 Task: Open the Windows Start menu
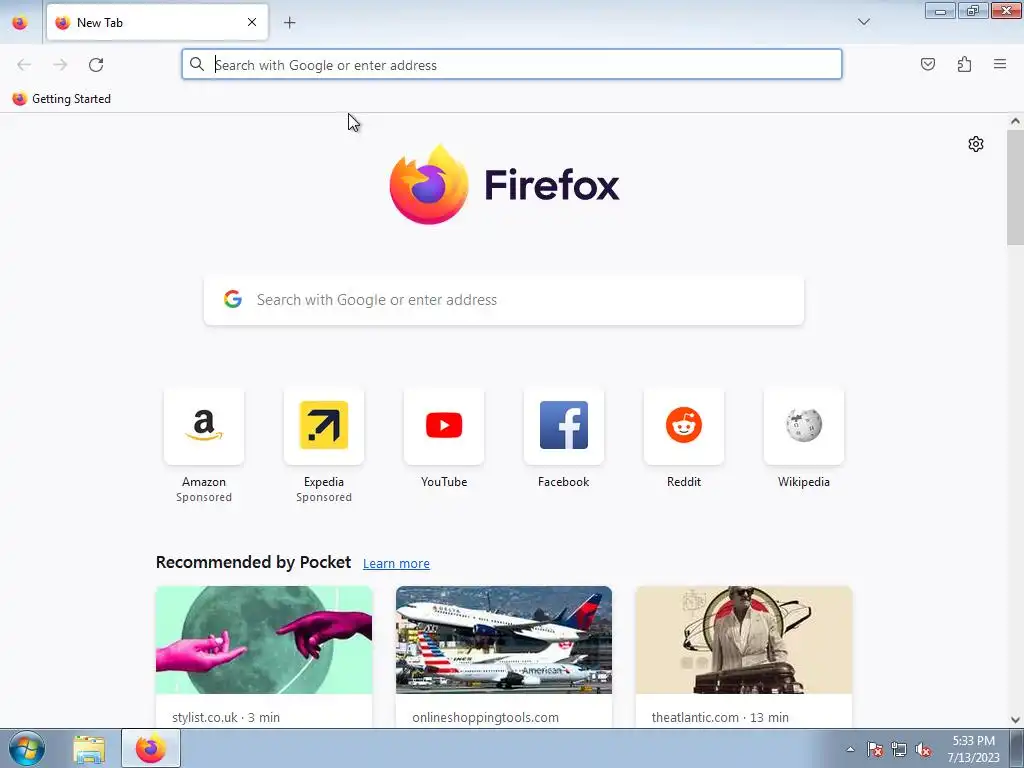pyautogui.click(x=27, y=748)
